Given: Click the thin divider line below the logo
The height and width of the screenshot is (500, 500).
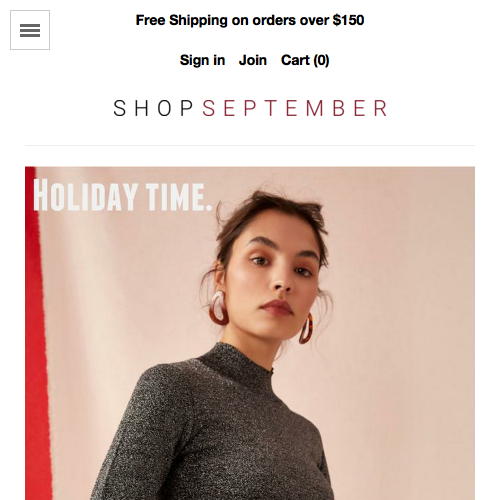Looking at the screenshot, I should coord(250,145).
